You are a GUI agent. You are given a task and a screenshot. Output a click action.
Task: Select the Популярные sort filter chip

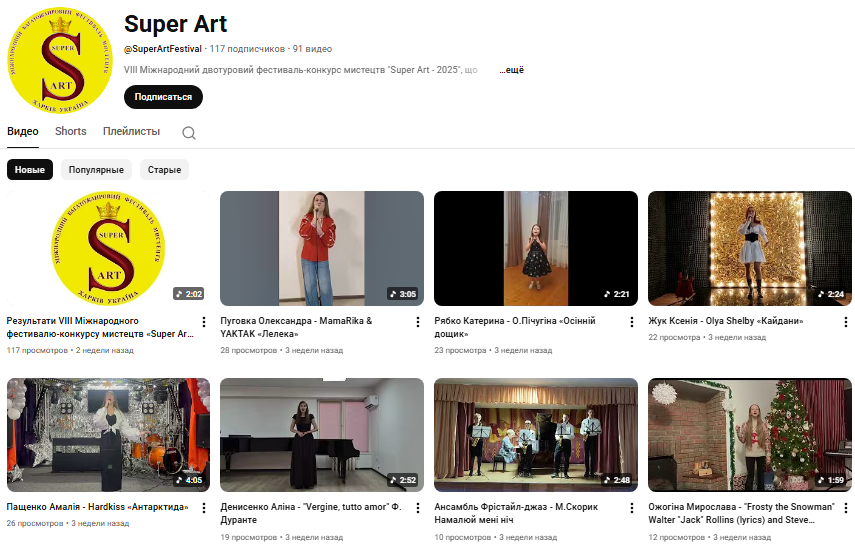click(96, 170)
